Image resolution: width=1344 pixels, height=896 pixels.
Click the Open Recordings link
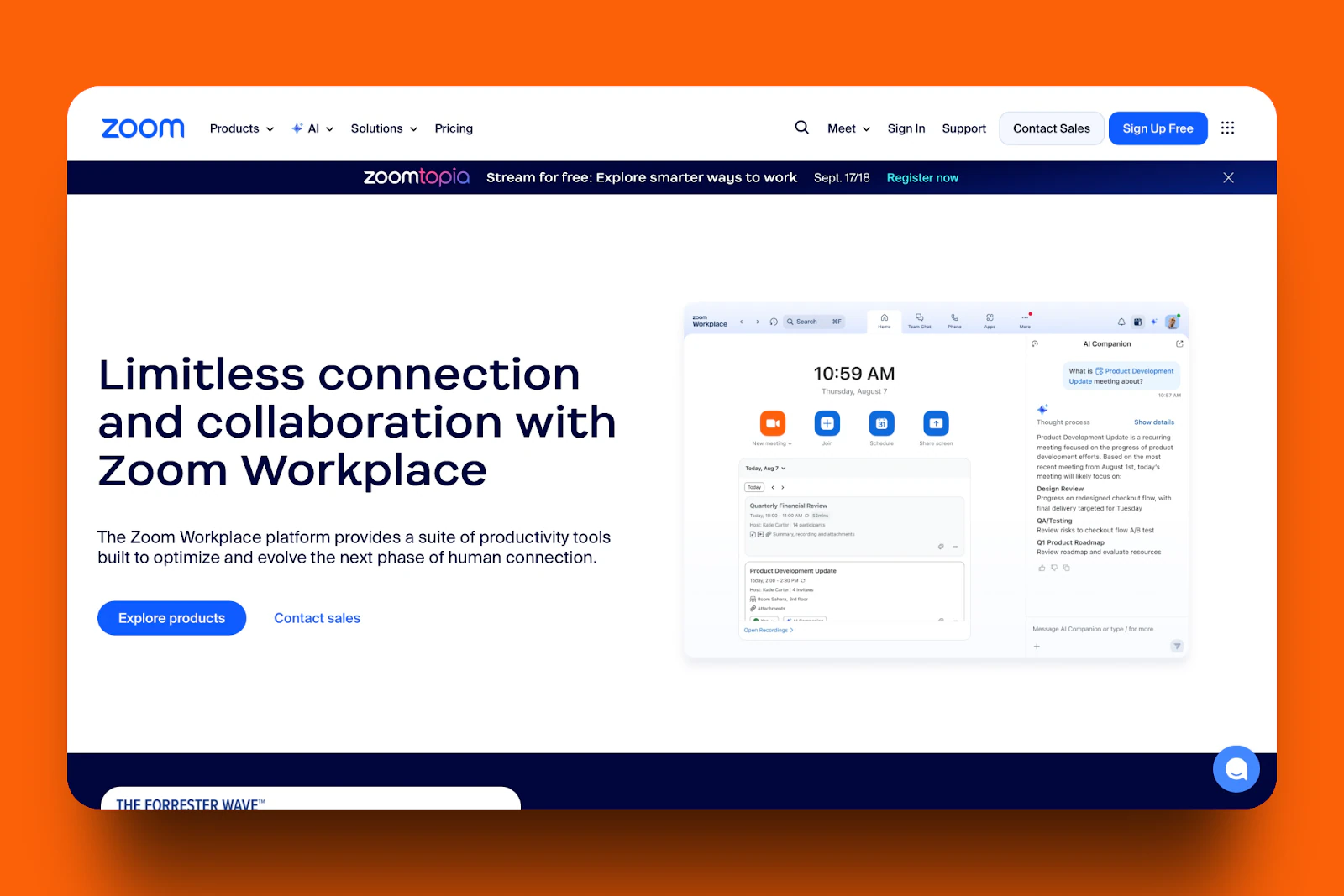[769, 630]
